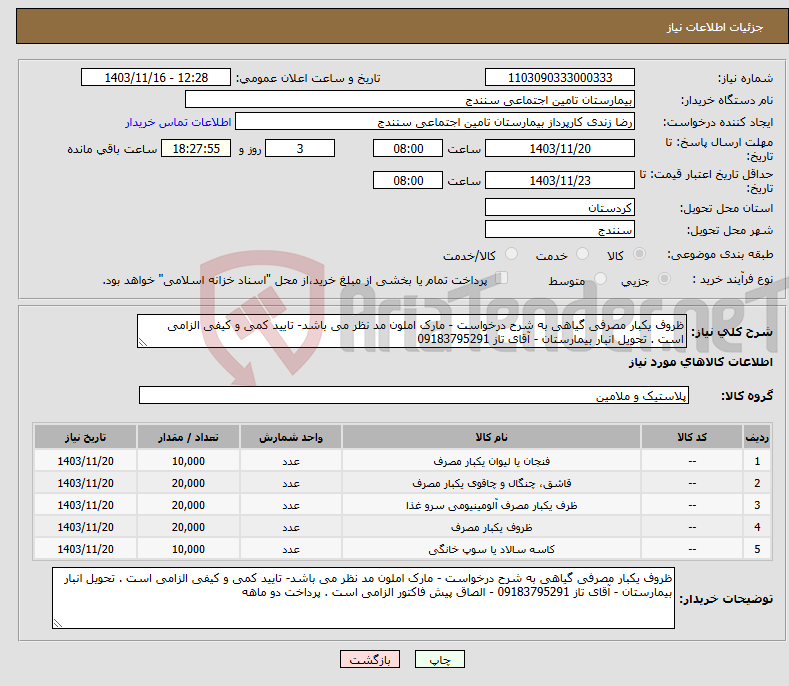This screenshot has height=686, width=789.
Task: Click the واحد شمارش column header
Action: click(x=291, y=437)
